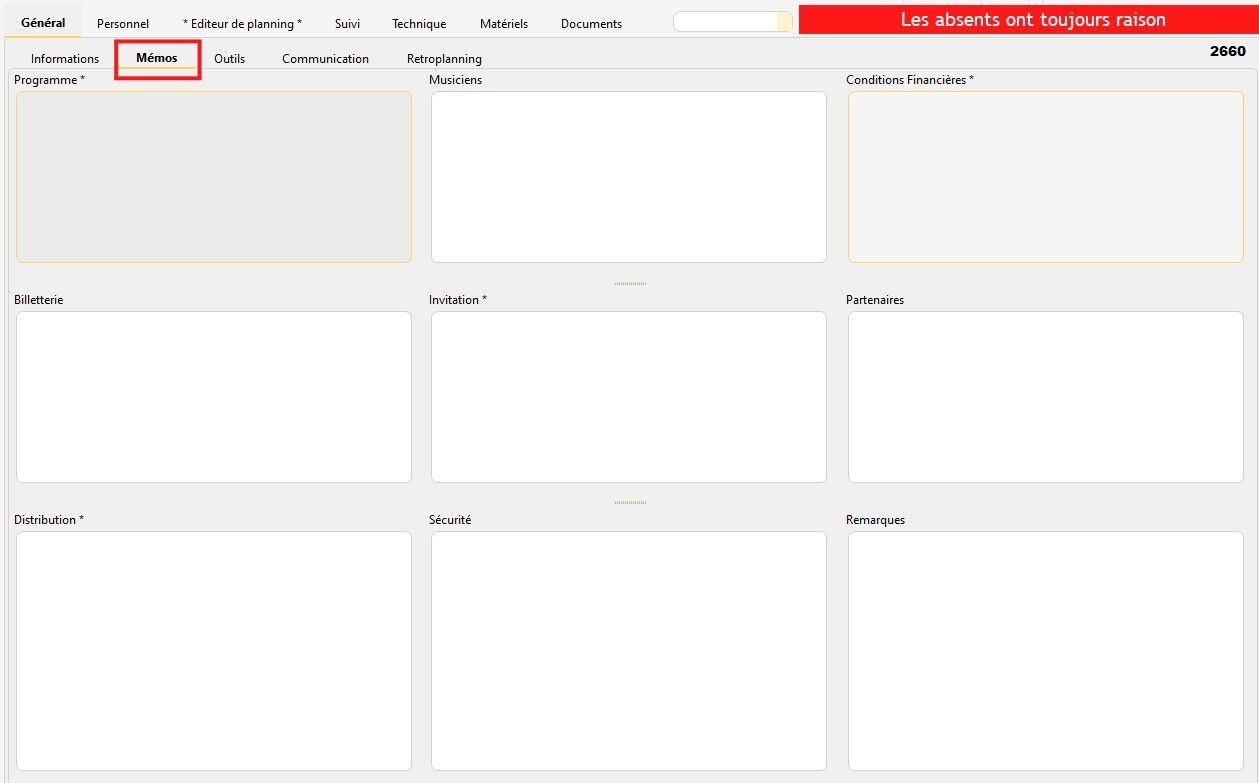
Task: Switch to the Informations sub-tab
Action: (65, 59)
